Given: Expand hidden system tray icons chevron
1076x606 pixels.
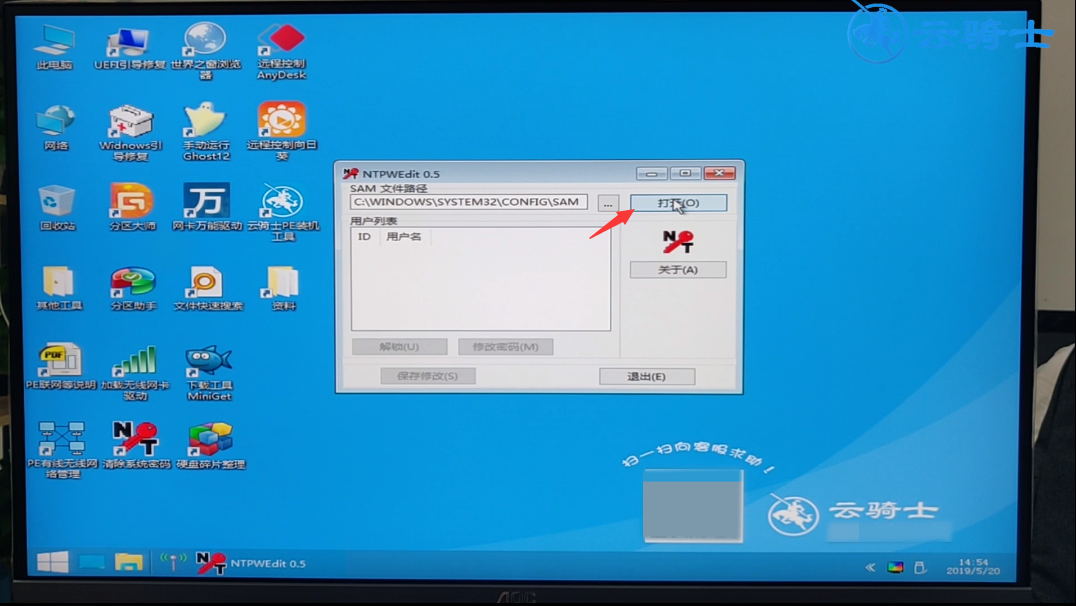Looking at the screenshot, I should point(870,567).
